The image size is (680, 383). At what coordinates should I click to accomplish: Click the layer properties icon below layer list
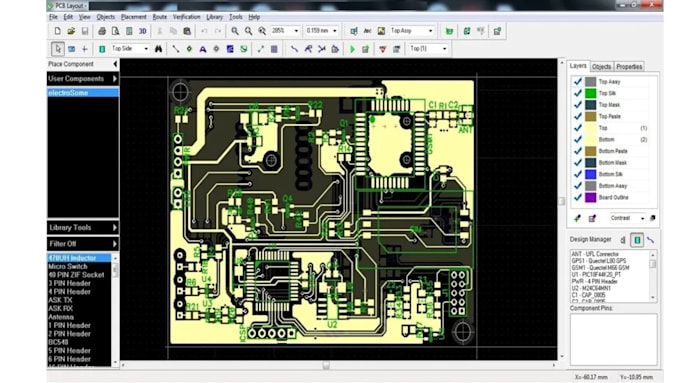[592, 218]
